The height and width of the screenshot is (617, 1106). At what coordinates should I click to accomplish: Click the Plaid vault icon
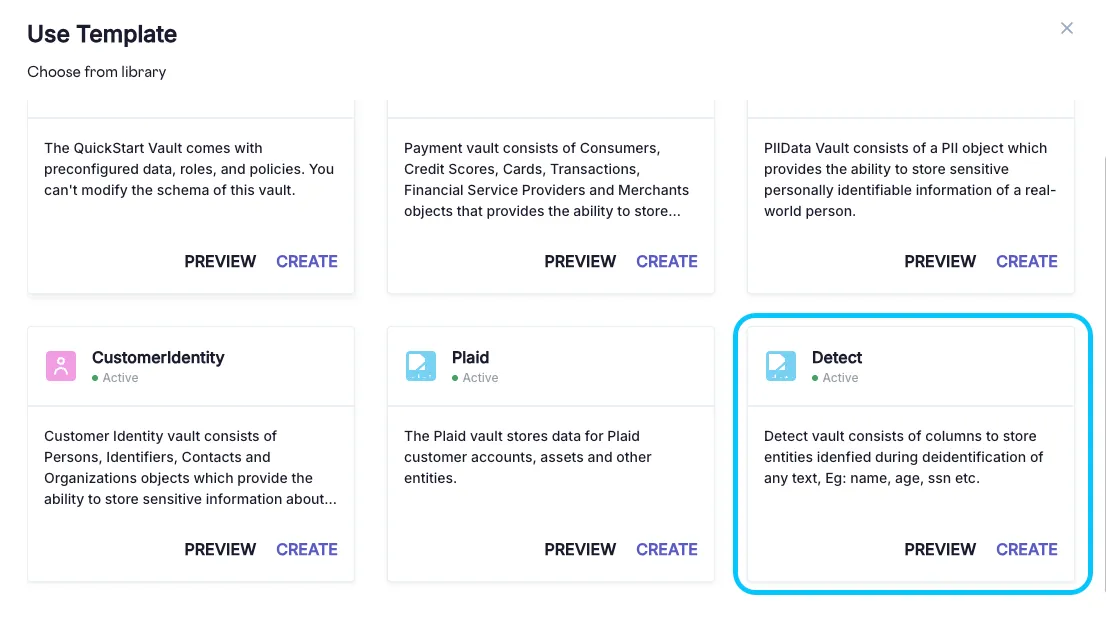tap(421, 365)
